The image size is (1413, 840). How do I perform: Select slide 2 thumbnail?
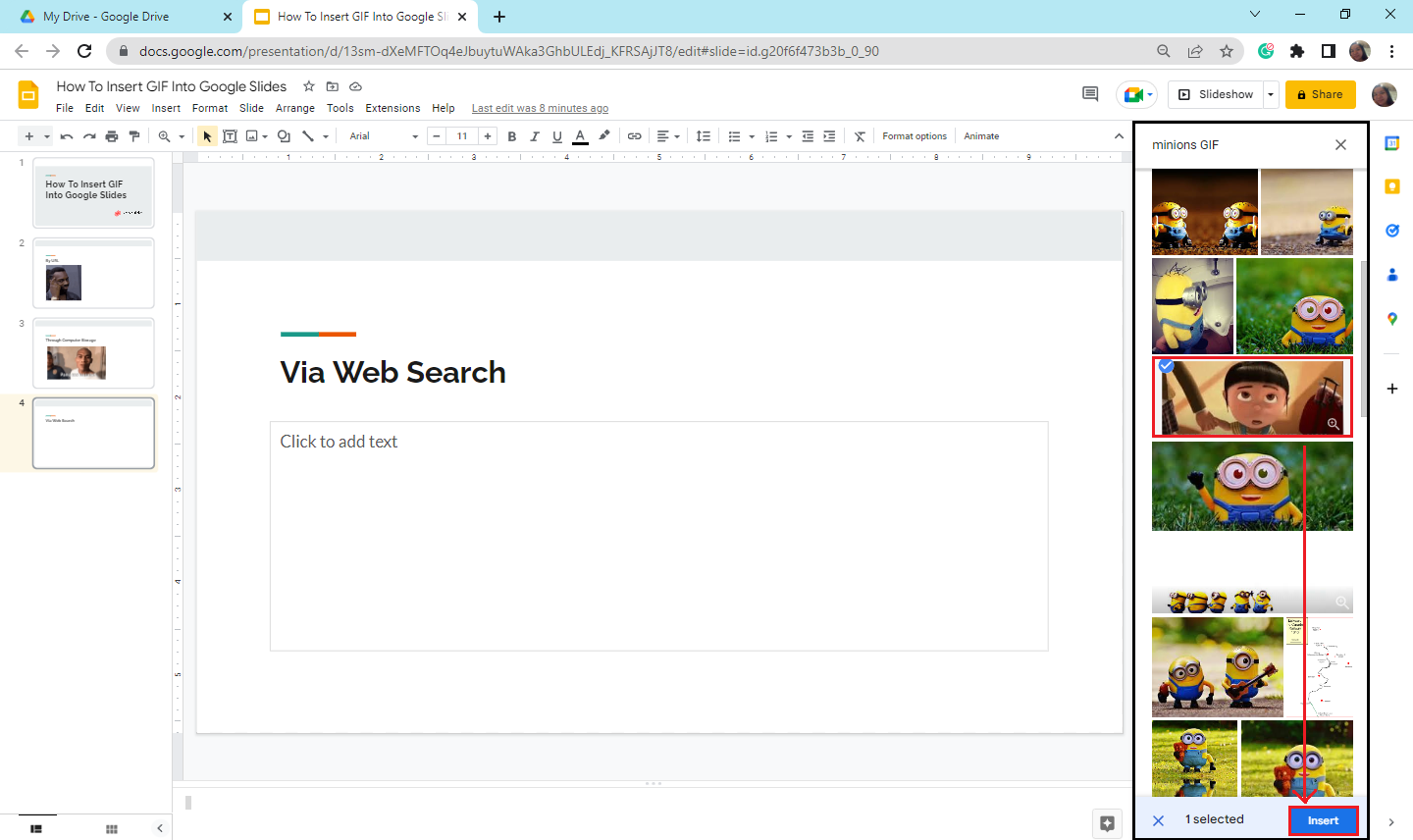(x=93, y=273)
